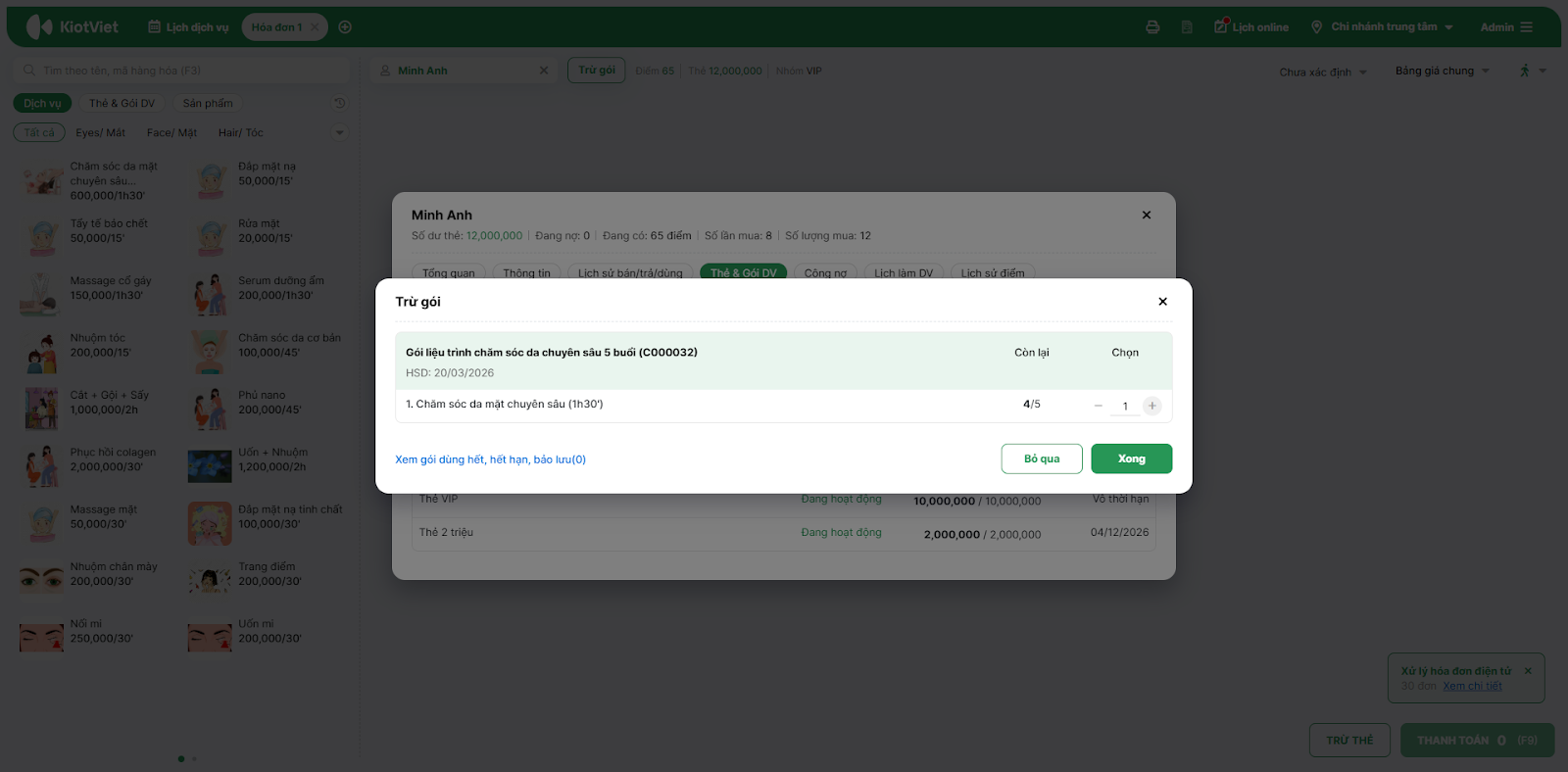Expand the Chưa xác định dropdown
The width and height of the screenshot is (1568, 772).
[x=1322, y=72]
